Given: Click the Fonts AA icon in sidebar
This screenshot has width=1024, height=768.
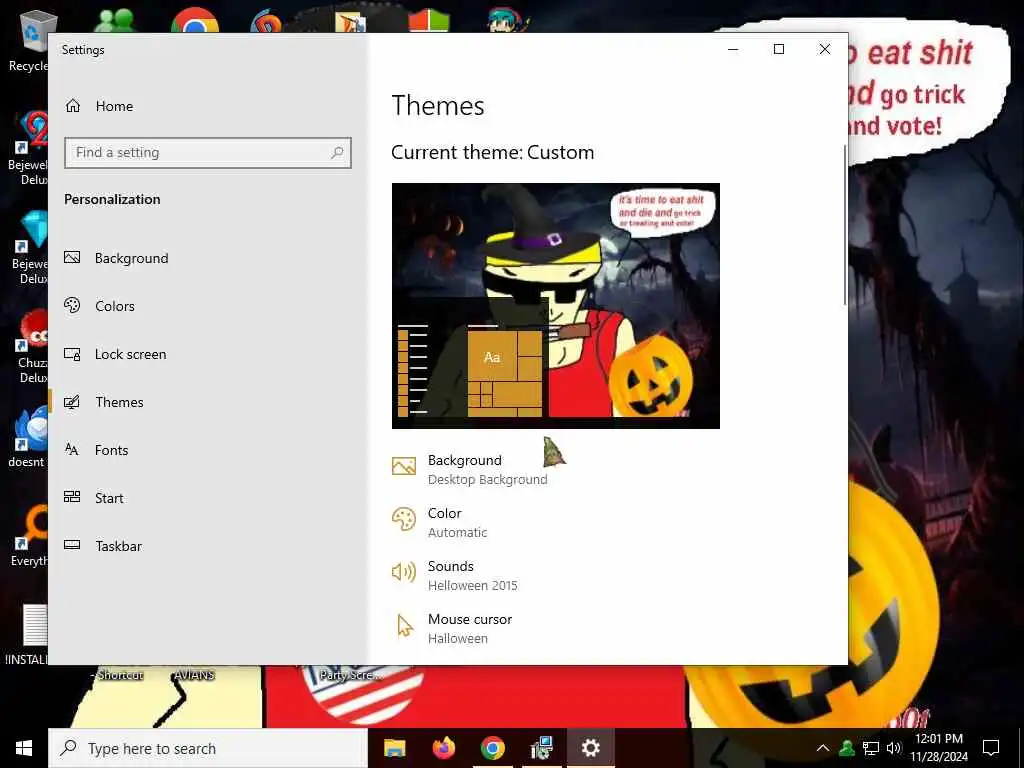Looking at the screenshot, I should click(72, 449).
